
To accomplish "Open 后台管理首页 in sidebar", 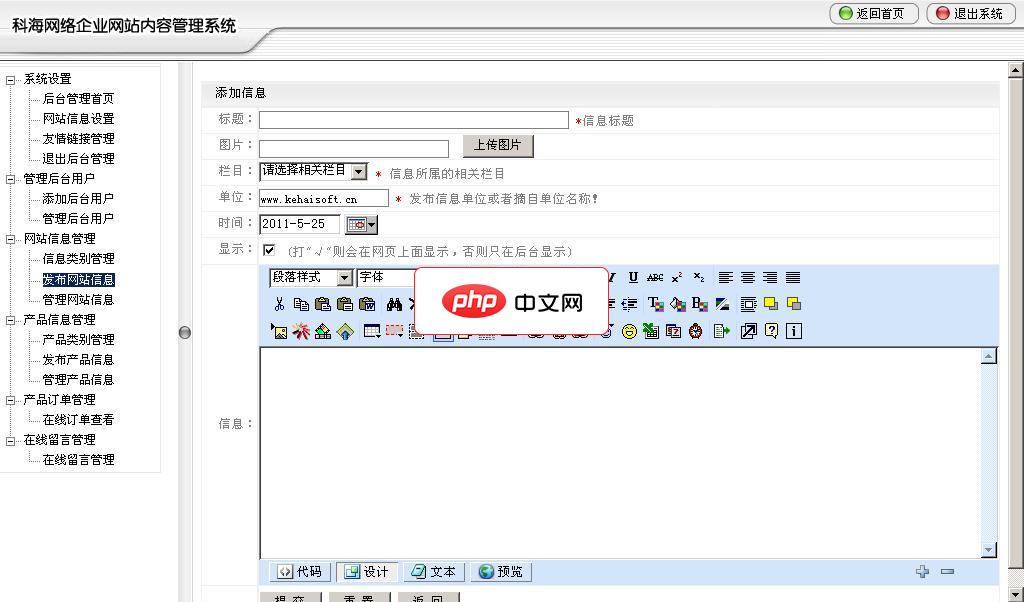I will point(78,99).
